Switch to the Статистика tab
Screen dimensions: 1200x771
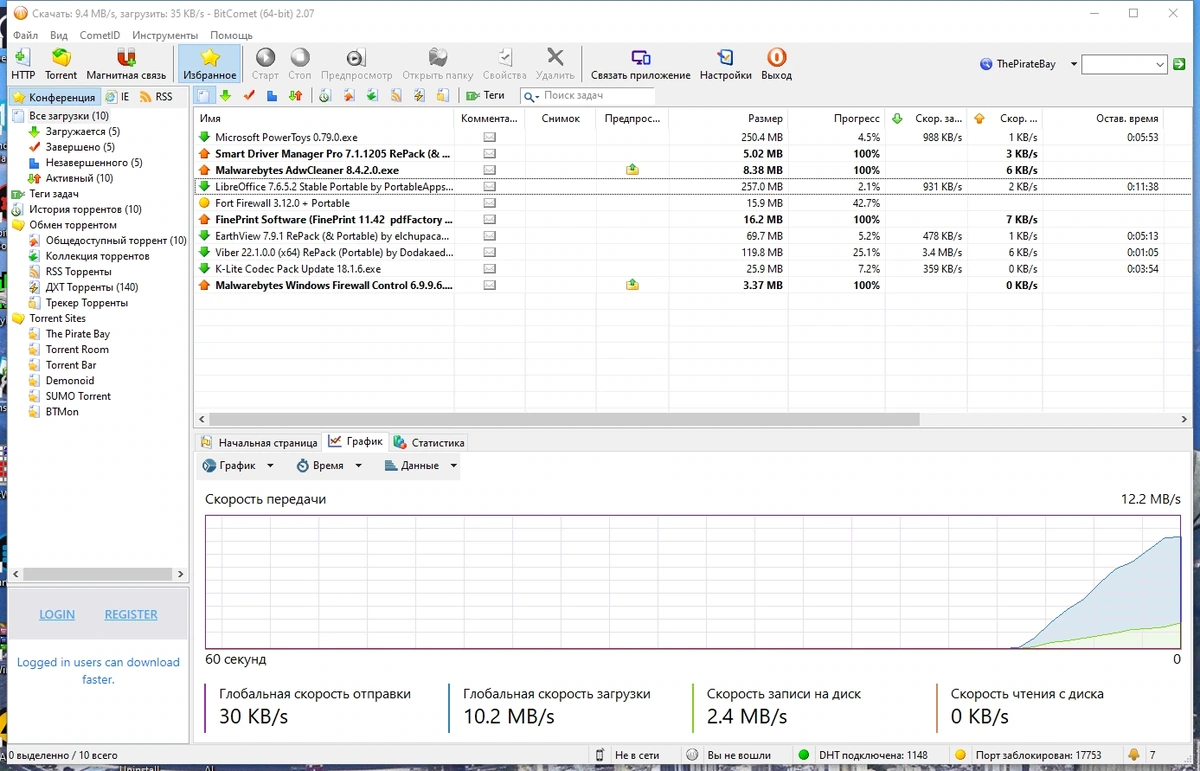(x=429, y=443)
